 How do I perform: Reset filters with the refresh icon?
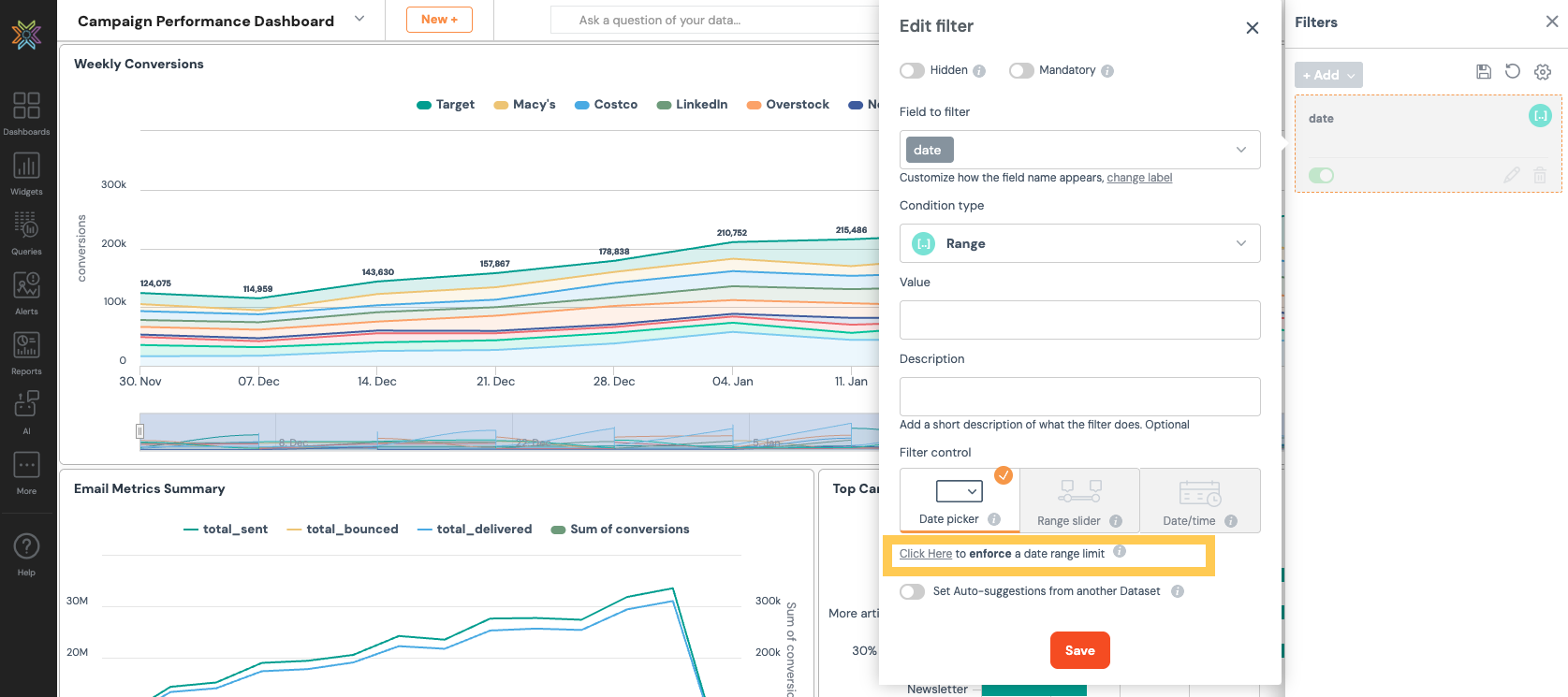pyautogui.click(x=1513, y=72)
